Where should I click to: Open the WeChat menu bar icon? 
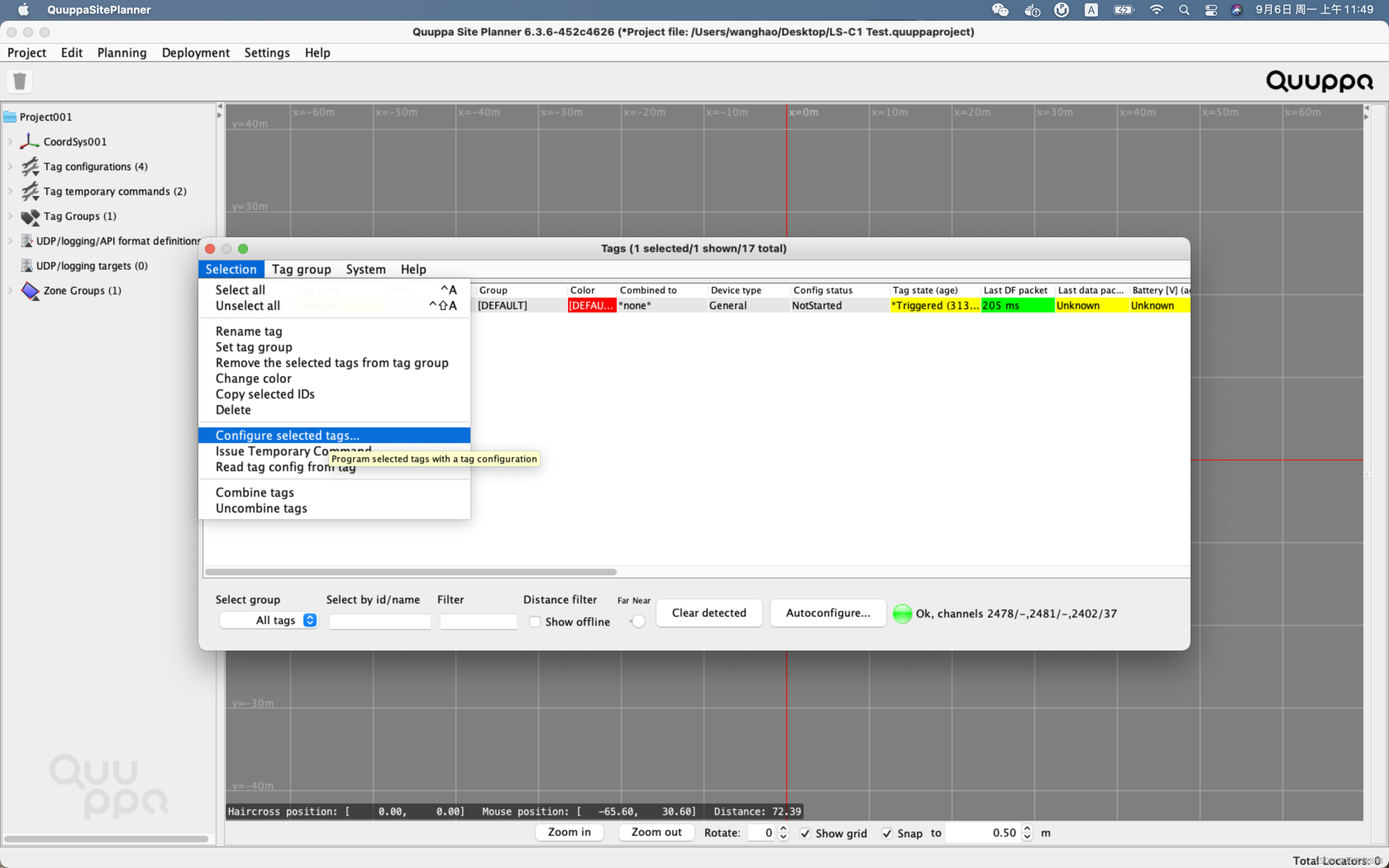pyautogui.click(x=1000, y=10)
